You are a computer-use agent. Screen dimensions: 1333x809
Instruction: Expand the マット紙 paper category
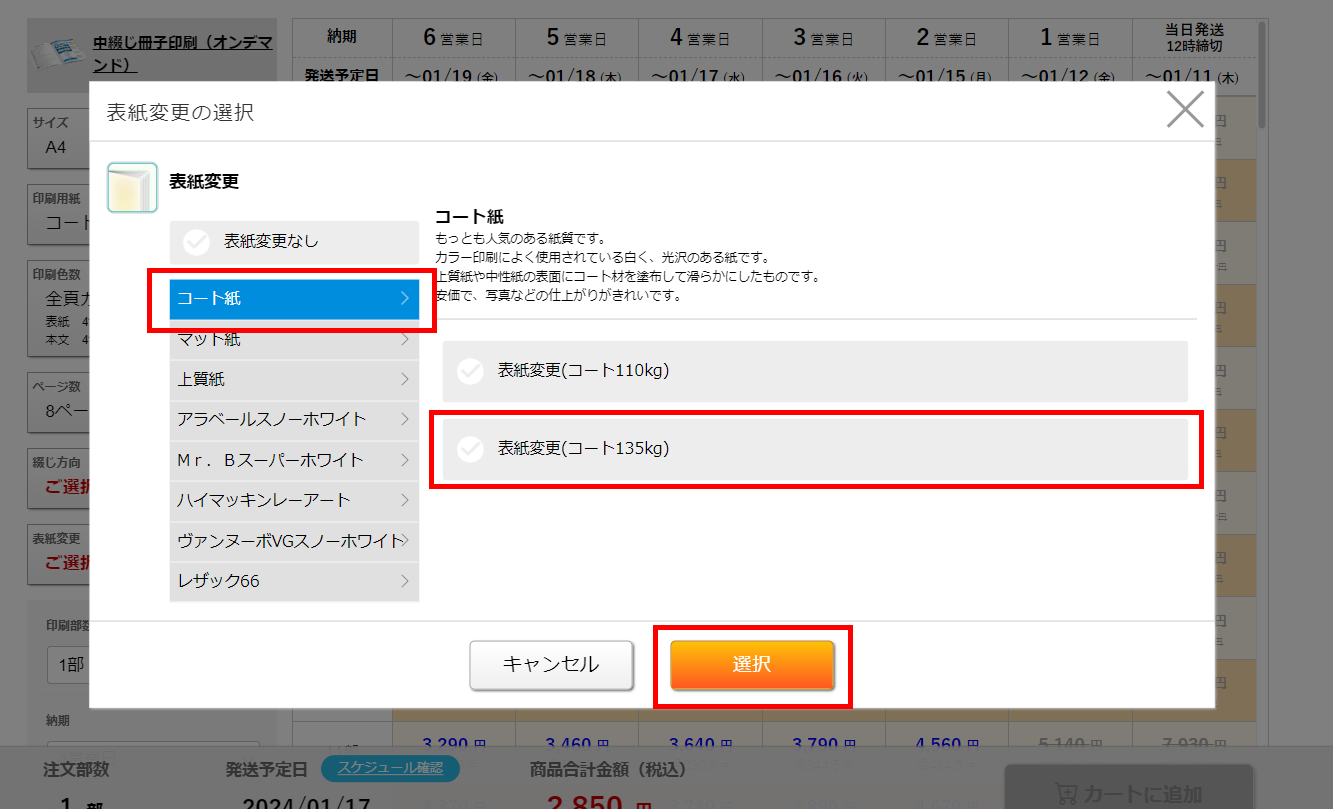point(294,340)
